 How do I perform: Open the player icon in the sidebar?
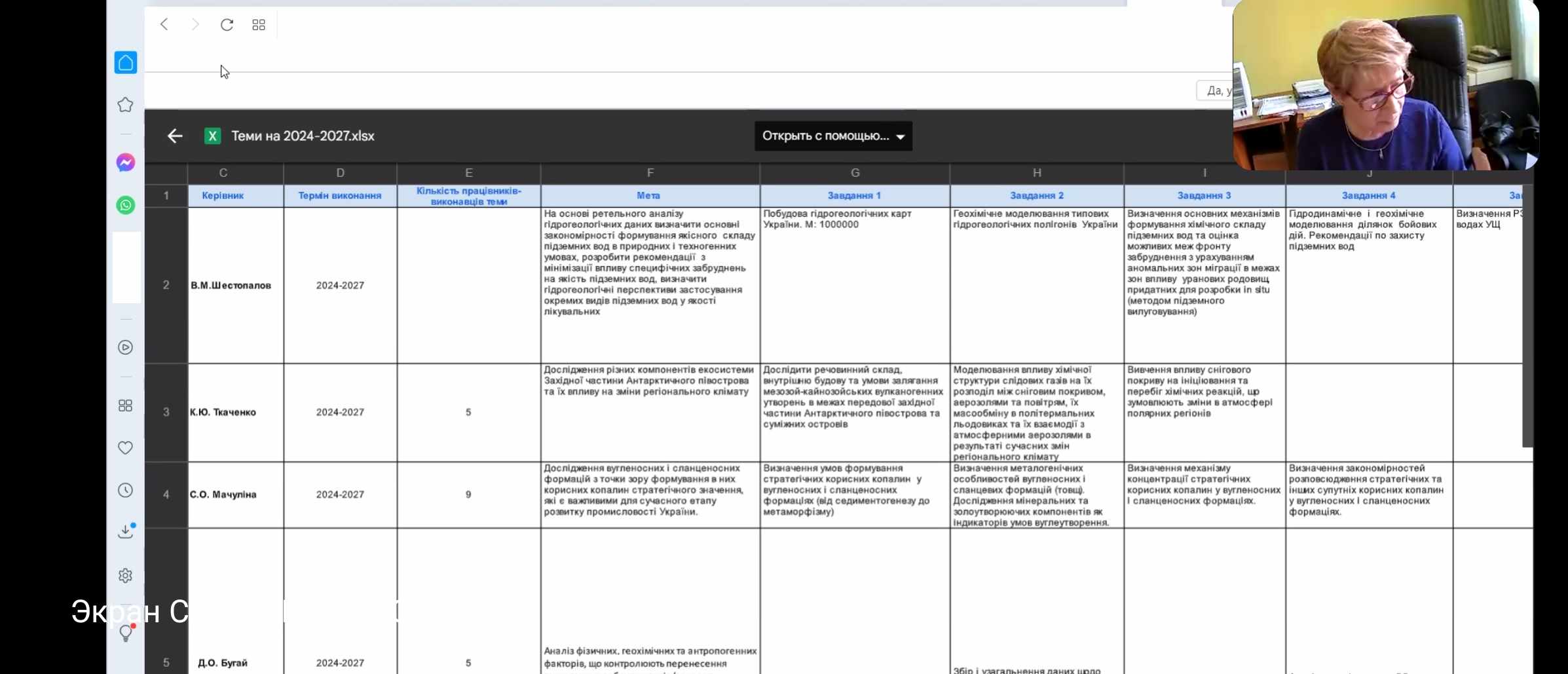pyautogui.click(x=126, y=347)
